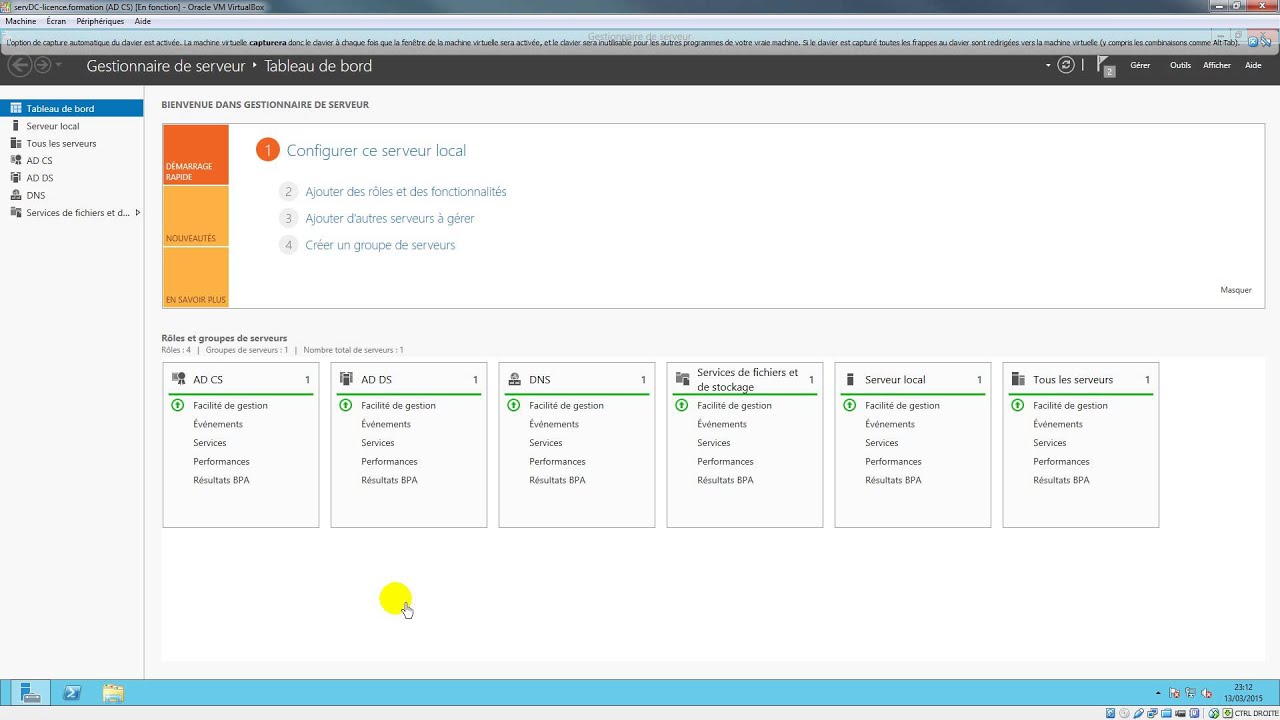The height and width of the screenshot is (720, 1280).
Task: Click DNS green manageability status icon
Action: click(x=514, y=405)
